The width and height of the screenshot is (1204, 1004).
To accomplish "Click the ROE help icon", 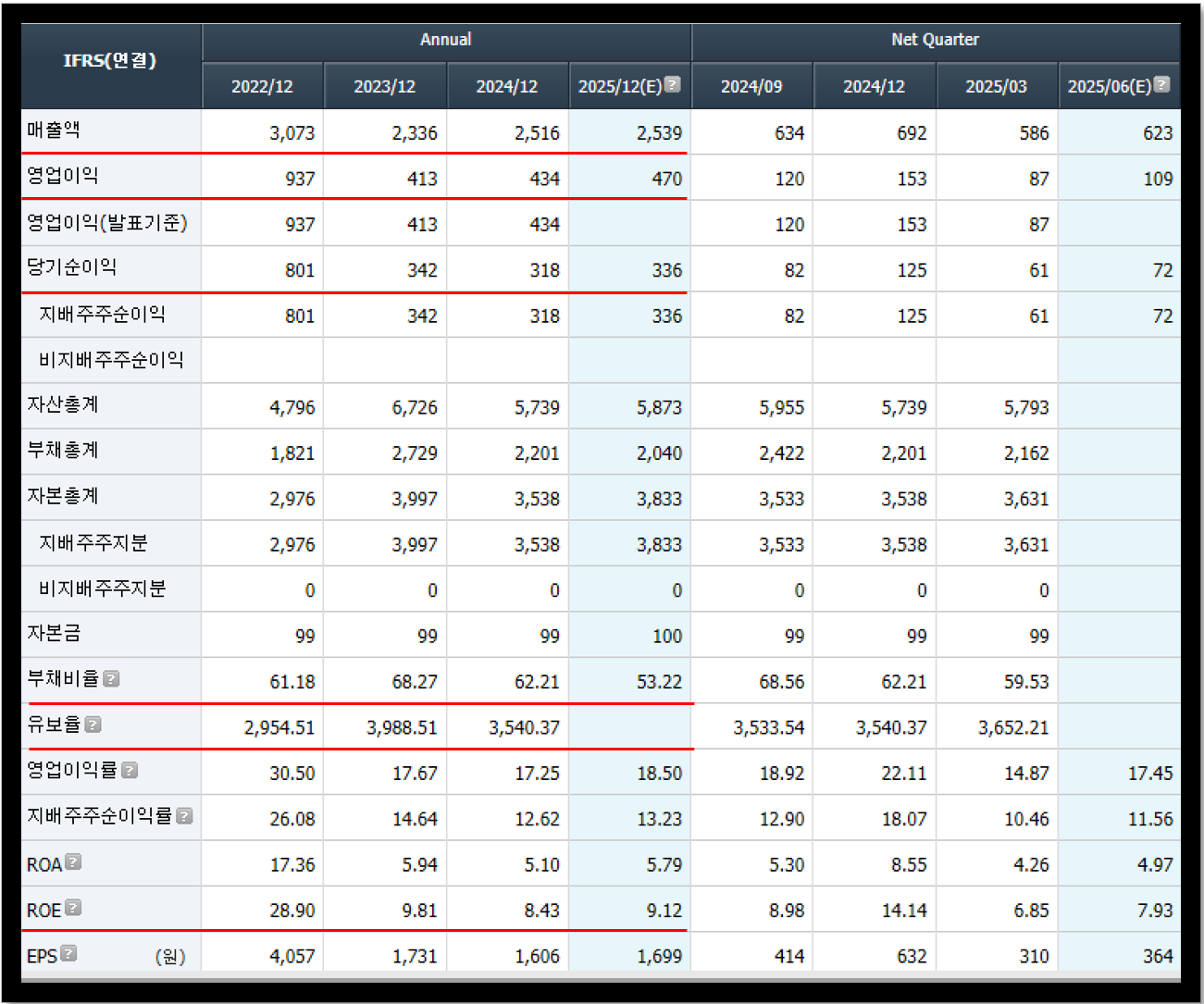I will pos(73,908).
